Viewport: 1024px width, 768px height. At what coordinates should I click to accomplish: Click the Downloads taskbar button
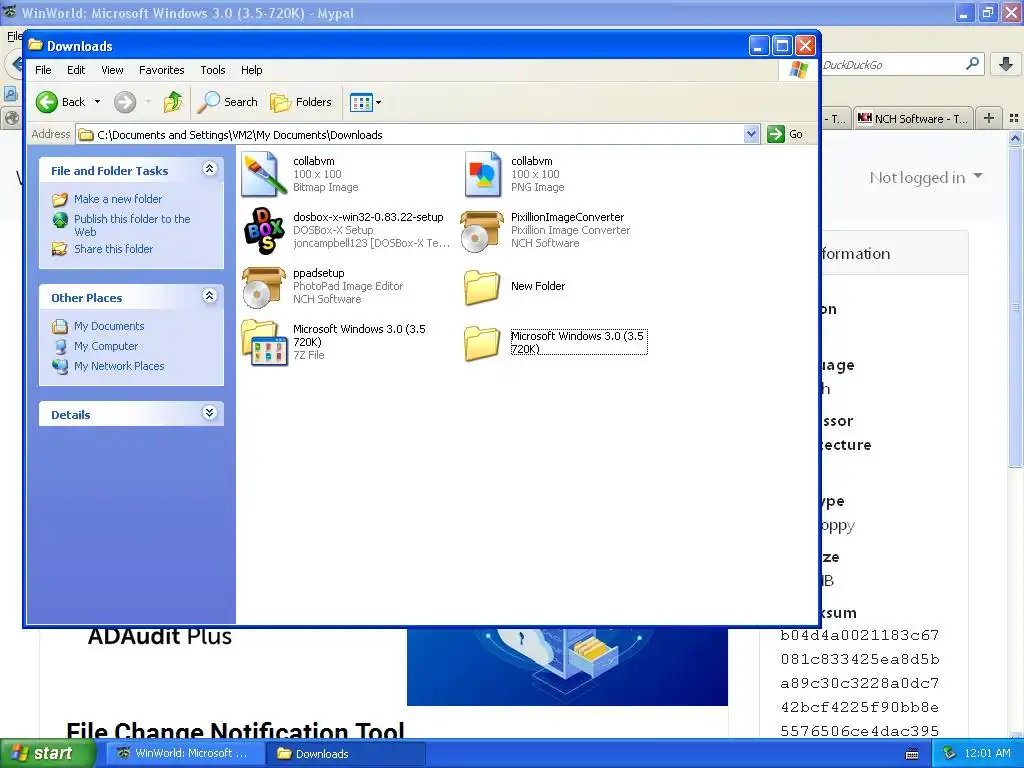(x=345, y=754)
